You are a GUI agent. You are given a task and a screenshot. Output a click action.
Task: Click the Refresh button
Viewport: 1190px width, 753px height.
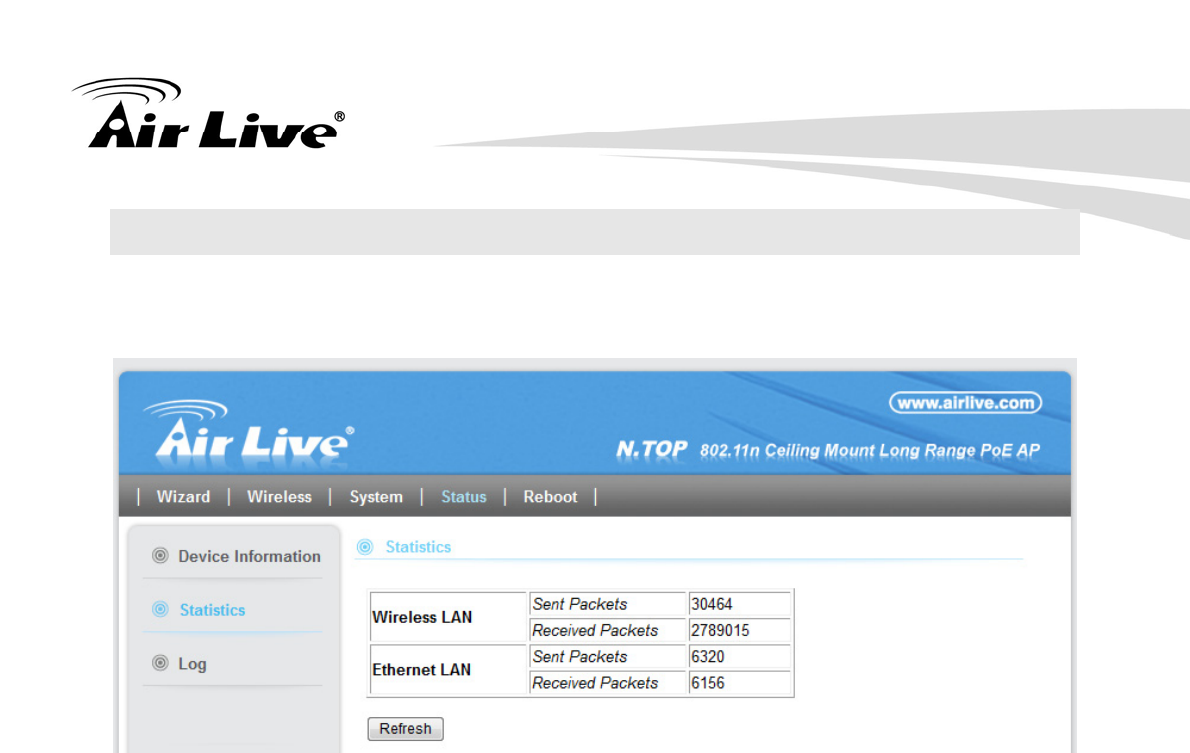click(x=405, y=729)
